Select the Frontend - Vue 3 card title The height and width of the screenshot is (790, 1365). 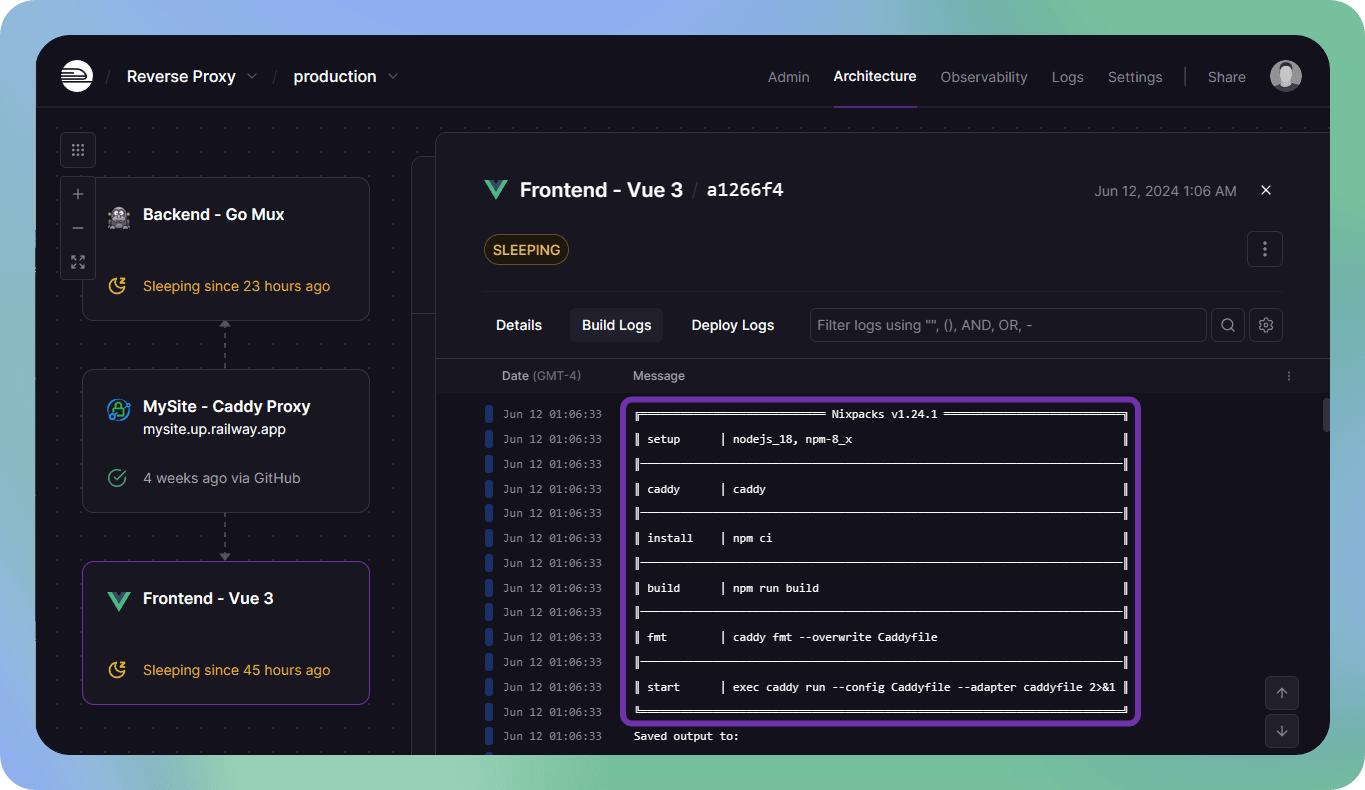pyautogui.click(x=208, y=598)
